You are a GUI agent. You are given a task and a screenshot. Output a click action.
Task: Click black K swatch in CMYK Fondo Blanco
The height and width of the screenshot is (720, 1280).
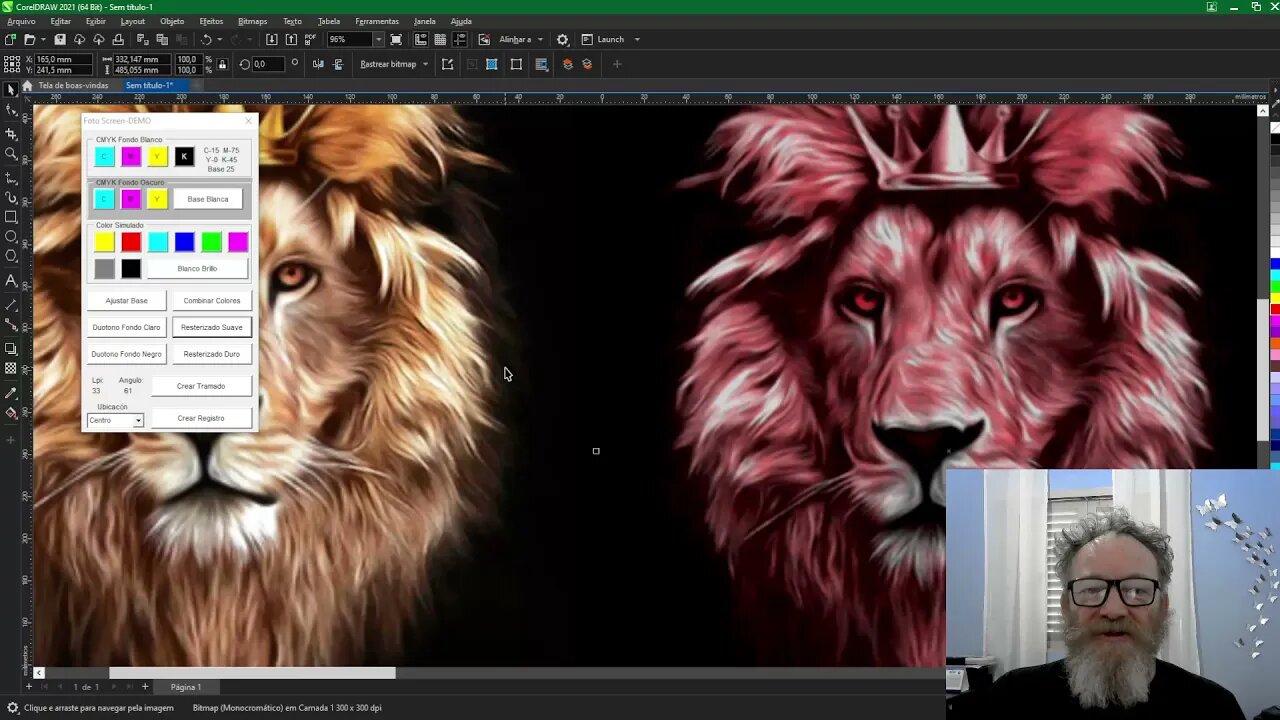tap(184, 157)
